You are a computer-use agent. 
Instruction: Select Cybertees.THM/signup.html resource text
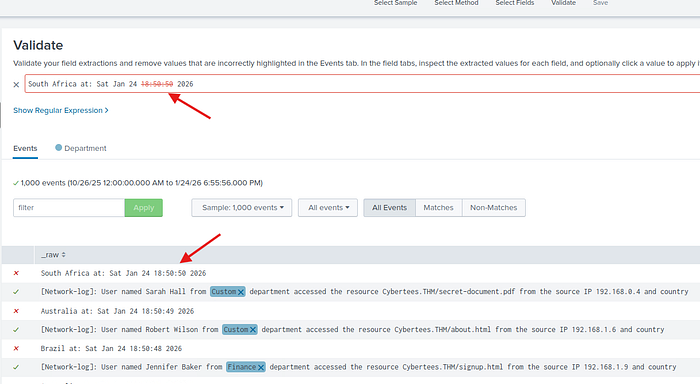tap(452, 367)
